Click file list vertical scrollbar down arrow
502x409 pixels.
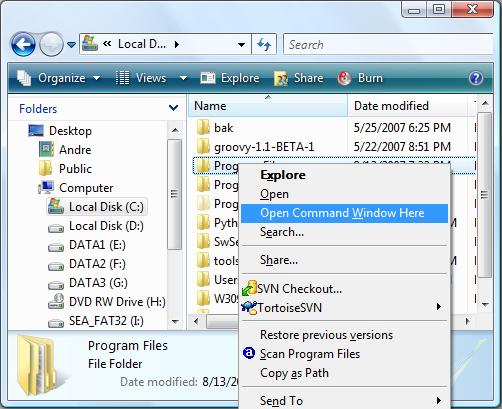[x=485, y=304]
